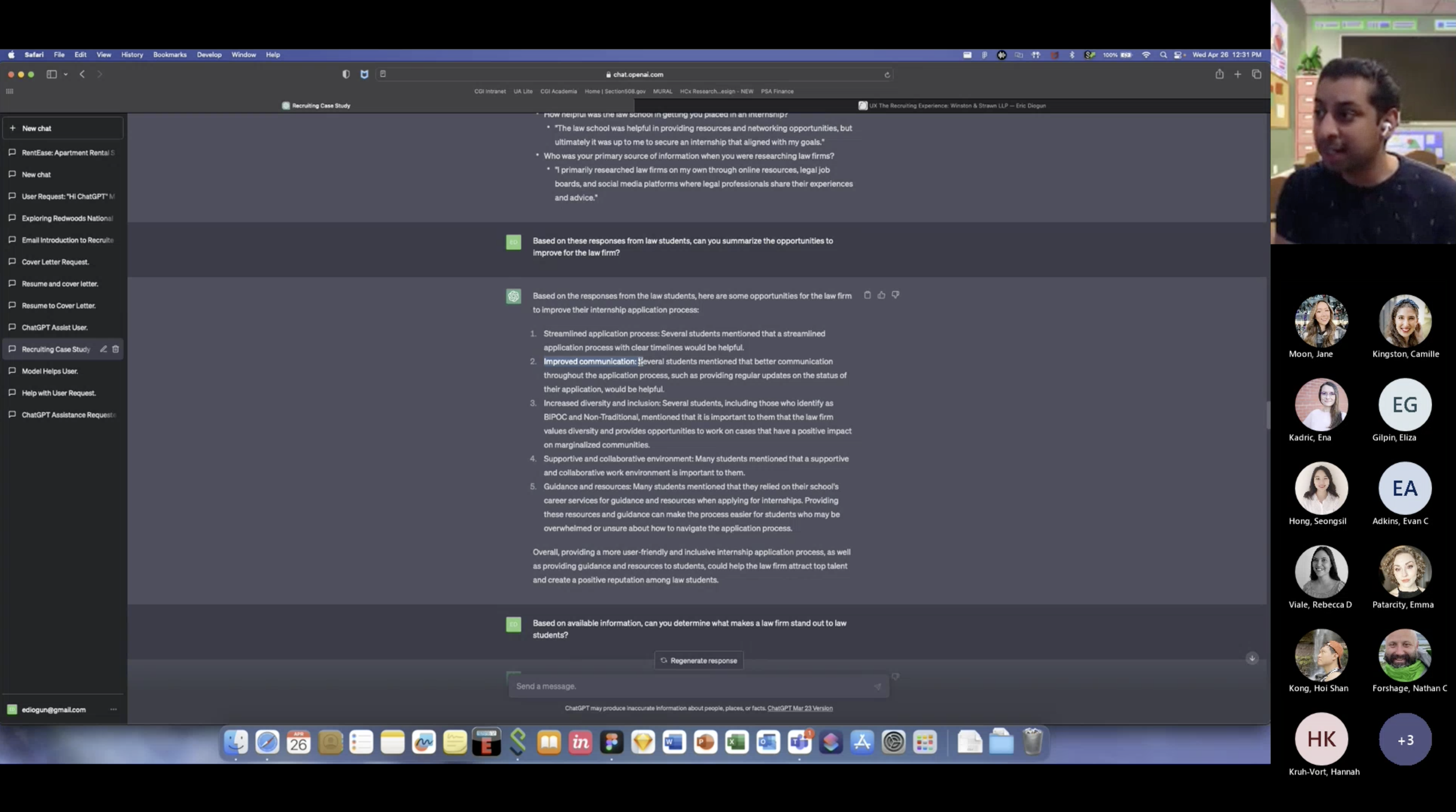Screen dimensions: 1456x812
Task: Reload page with the address bar refresh icon
Action: 887,75
